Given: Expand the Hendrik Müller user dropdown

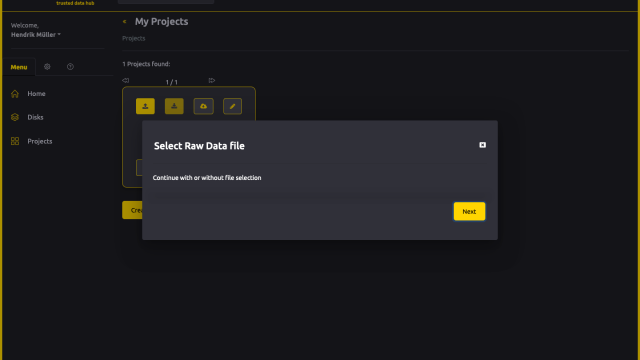Looking at the screenshot, I should click(36, 35).
